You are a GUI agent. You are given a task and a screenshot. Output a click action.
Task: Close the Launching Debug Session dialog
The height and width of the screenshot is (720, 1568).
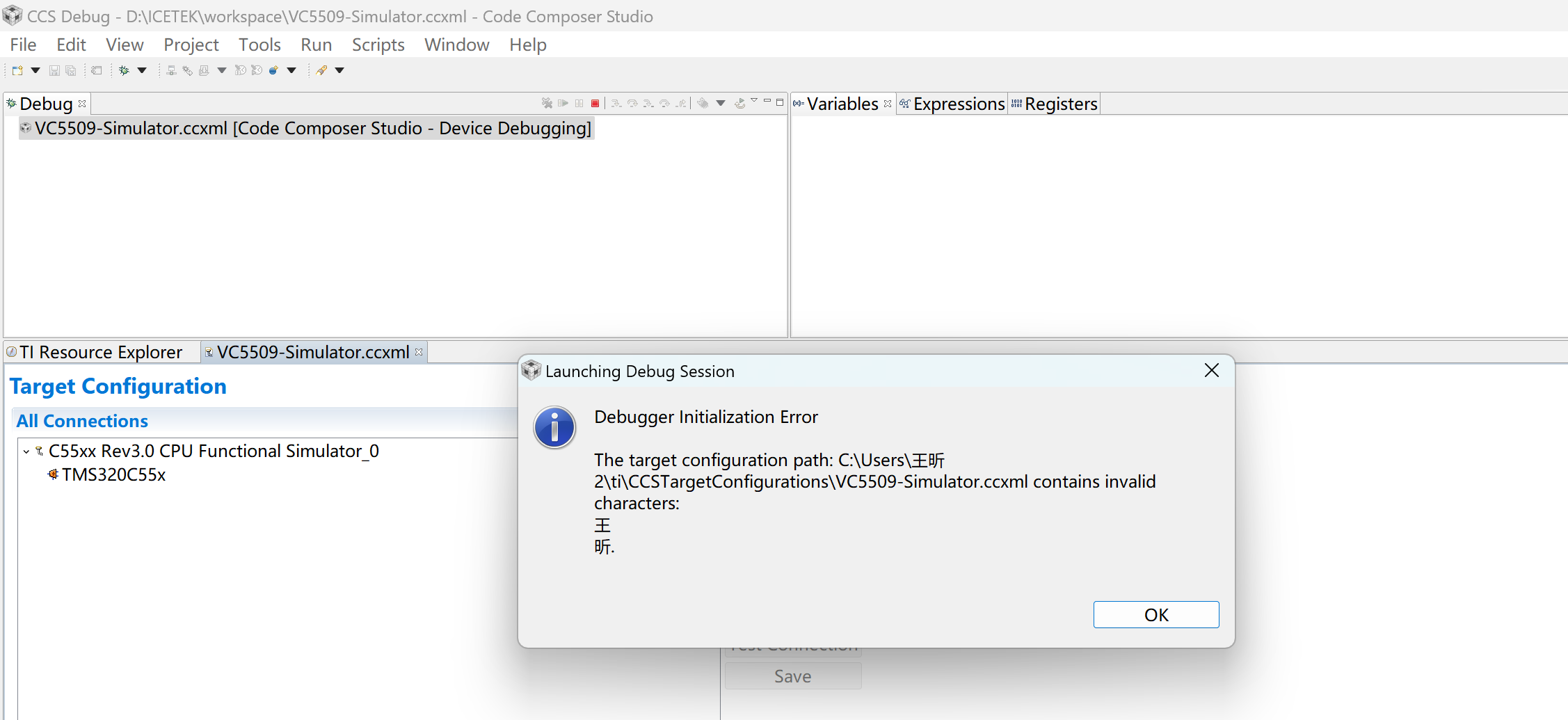coord(1212,370)
